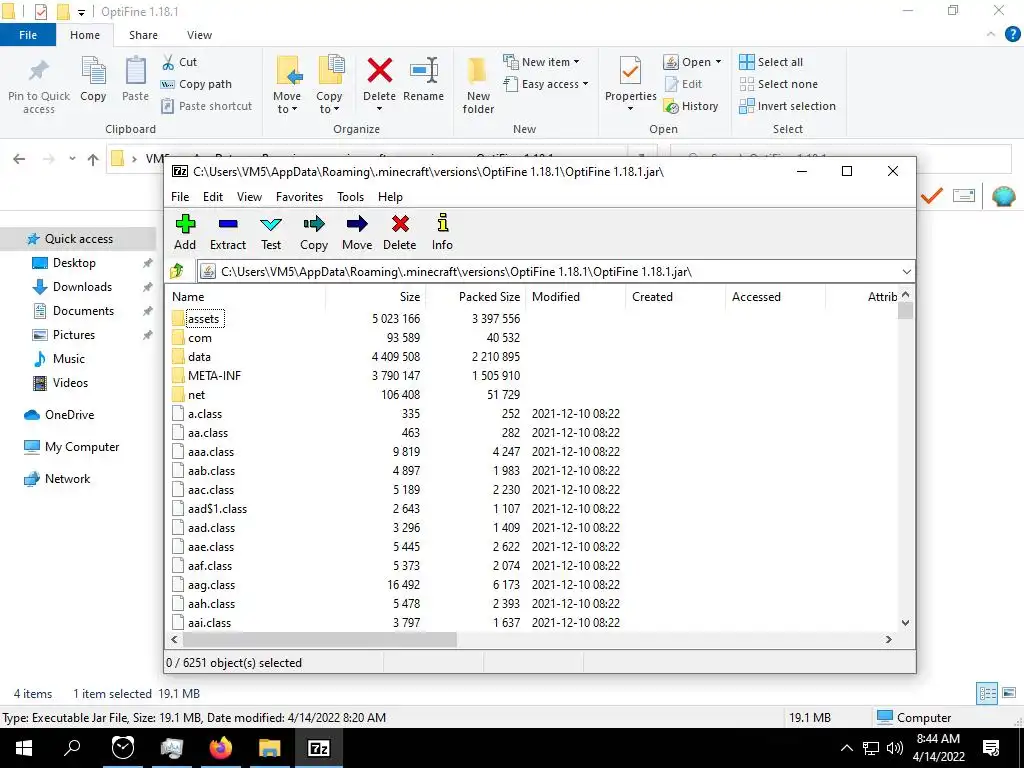Open Downloads in Quick access sidebar
Image resolution: width=1024 pixels, height=768 pixels.
click(82, 287)
